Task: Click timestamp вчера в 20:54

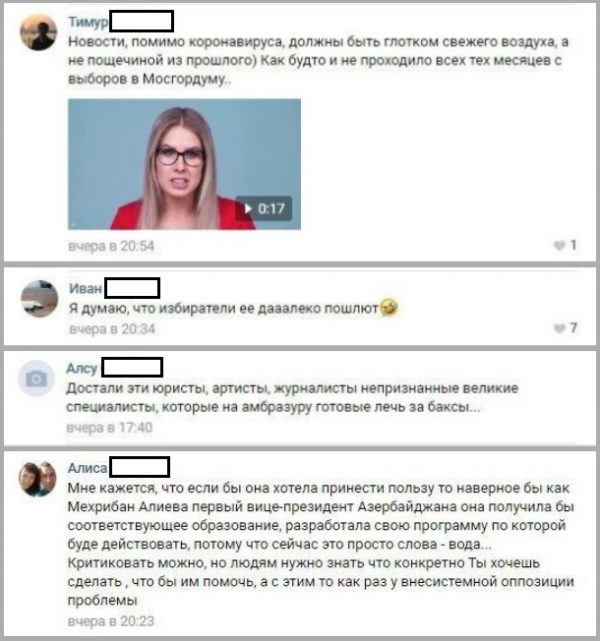Action: point(111,246)
